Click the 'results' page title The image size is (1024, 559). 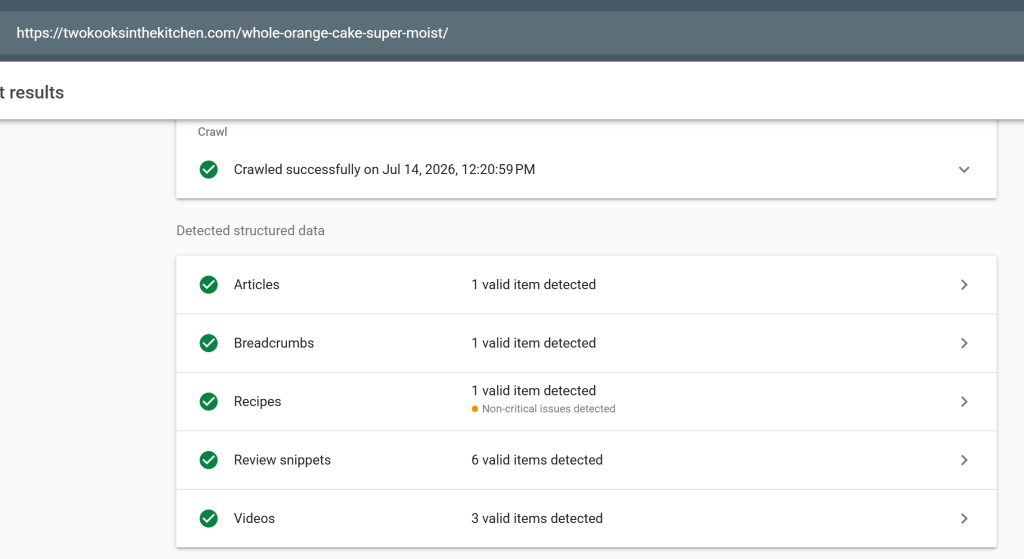point(37,93)
